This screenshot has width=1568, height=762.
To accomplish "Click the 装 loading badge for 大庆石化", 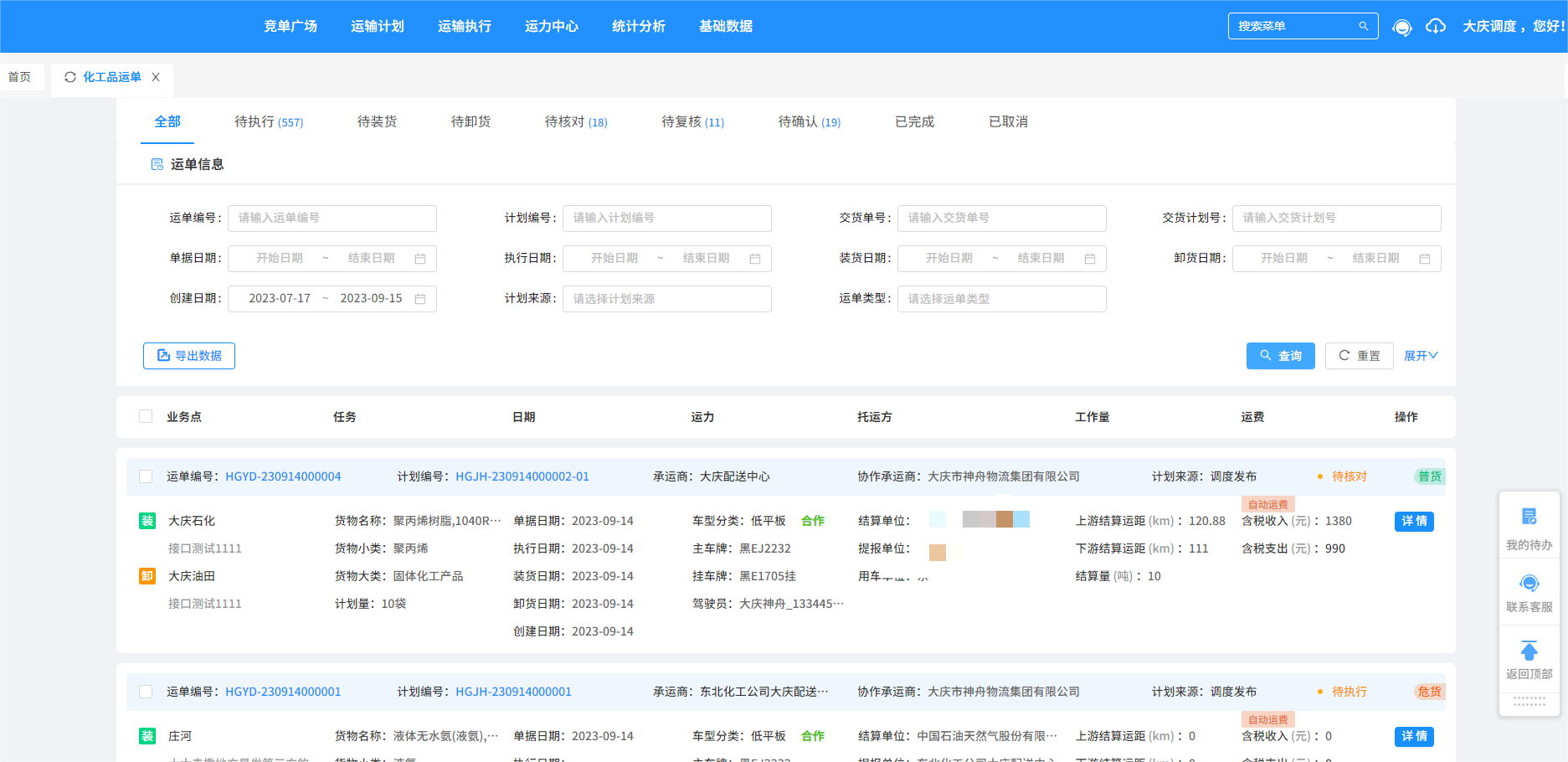I will 147,521.
